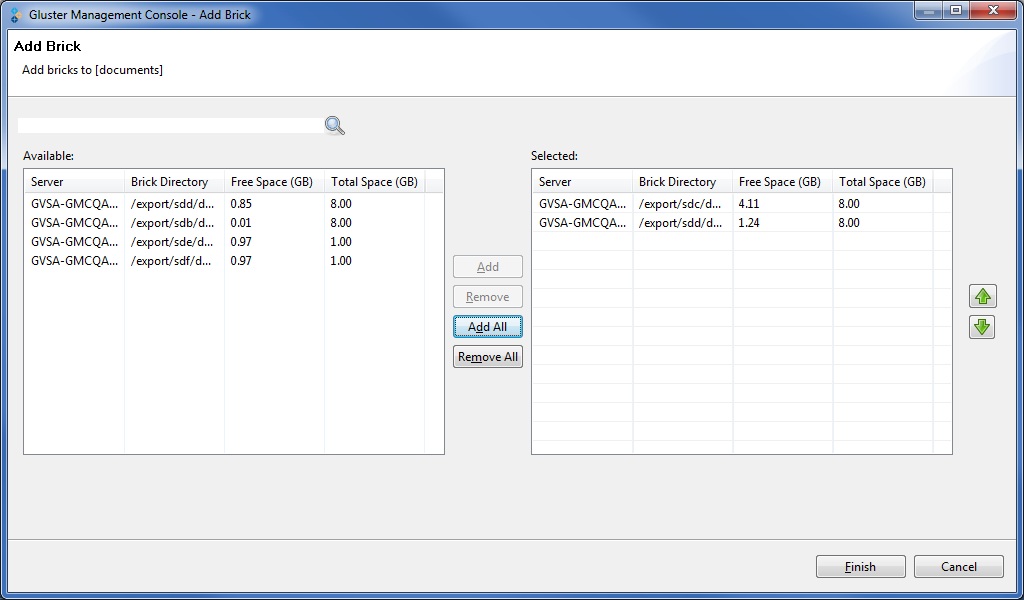Image resolution: width=1024 pixels, height=600 pixels.
Task: Select available brick /export/sdf row
Action: 172,261
